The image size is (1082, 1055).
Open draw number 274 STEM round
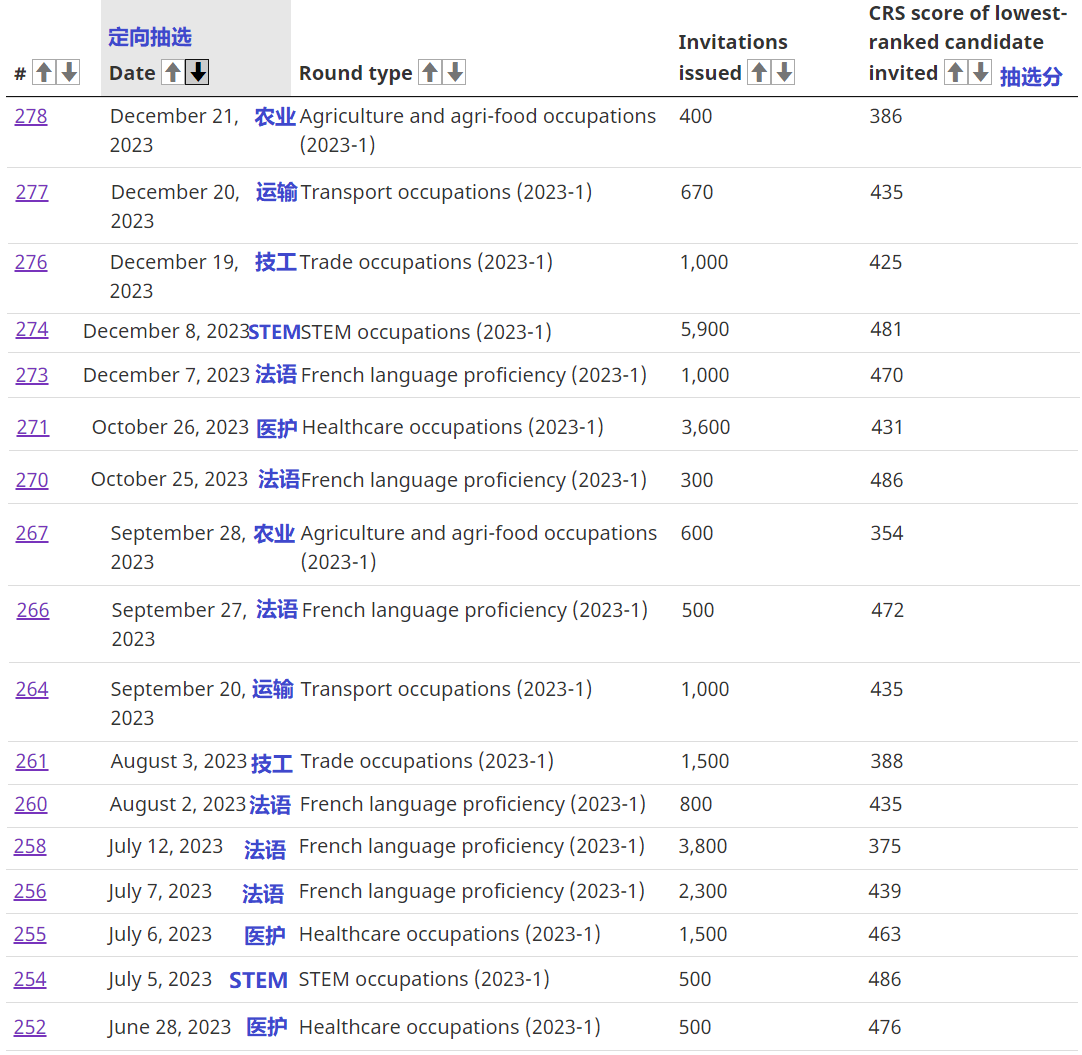tap(32, 329)
